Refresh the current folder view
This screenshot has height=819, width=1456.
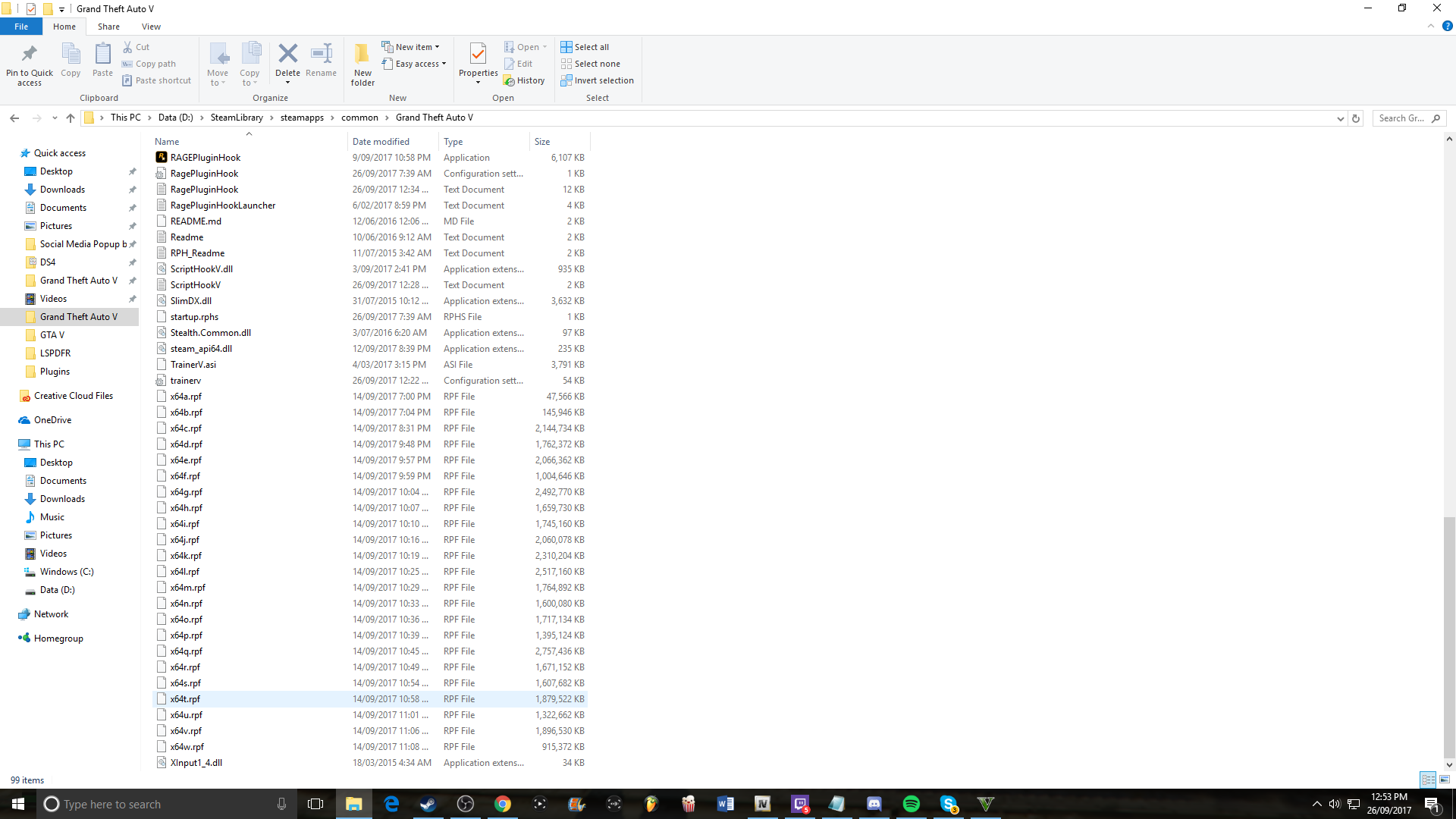point(1356,118)
